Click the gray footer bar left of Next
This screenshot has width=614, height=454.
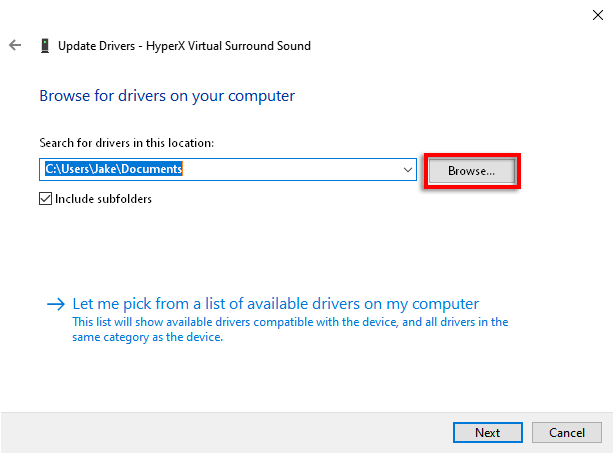pyautogui.click(x=220, y=432)
